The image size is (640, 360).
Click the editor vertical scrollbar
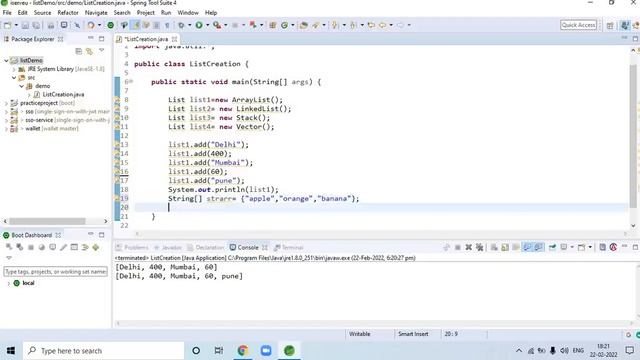click(633, 135)
